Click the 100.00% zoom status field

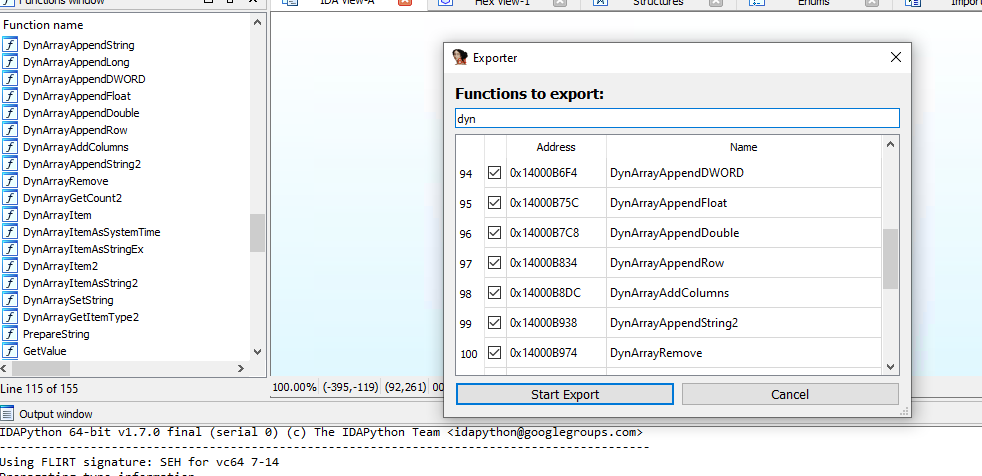coord(294,387)
